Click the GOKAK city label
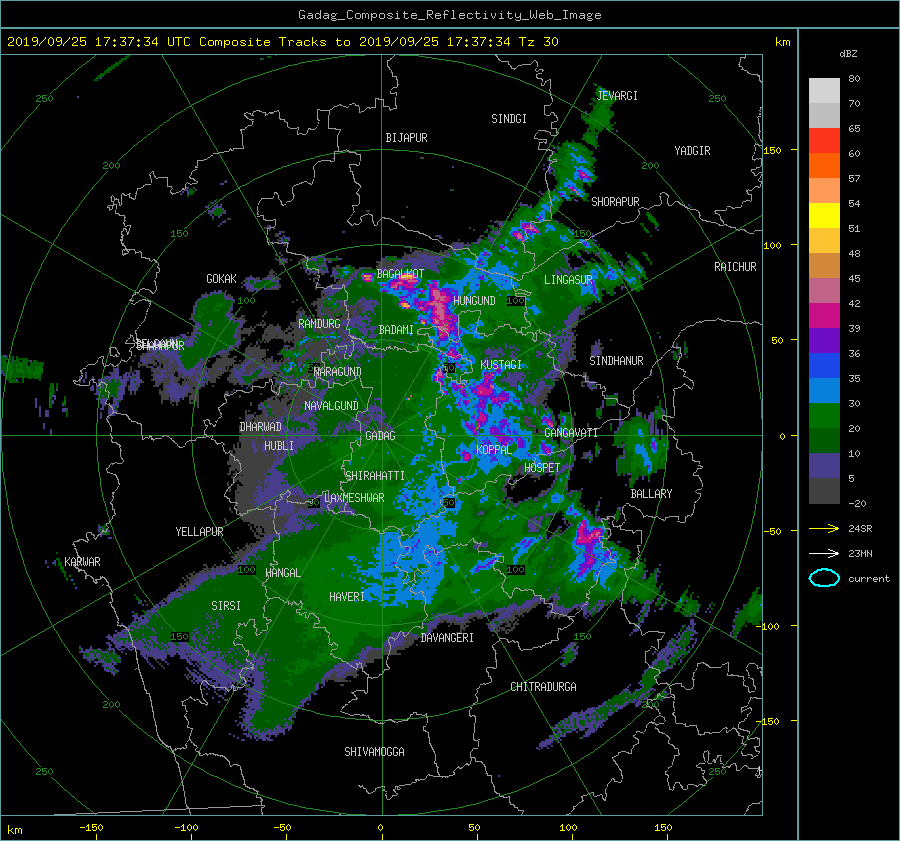The image size is (900, 841). (x=221, y=279)
